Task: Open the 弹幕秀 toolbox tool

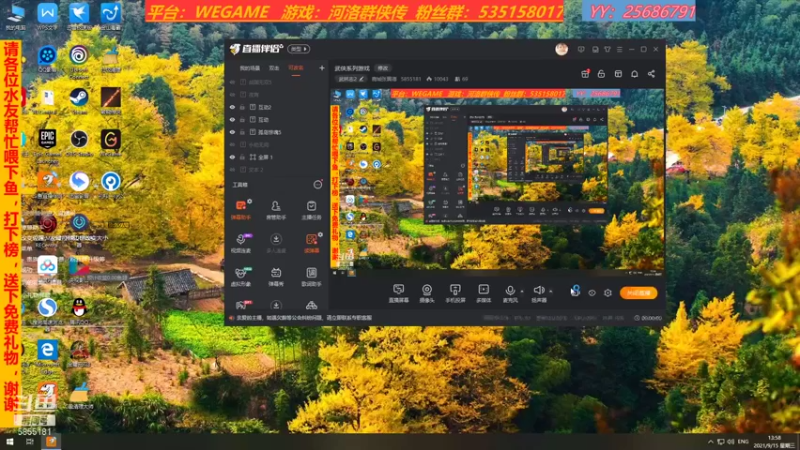Action: 276,276
